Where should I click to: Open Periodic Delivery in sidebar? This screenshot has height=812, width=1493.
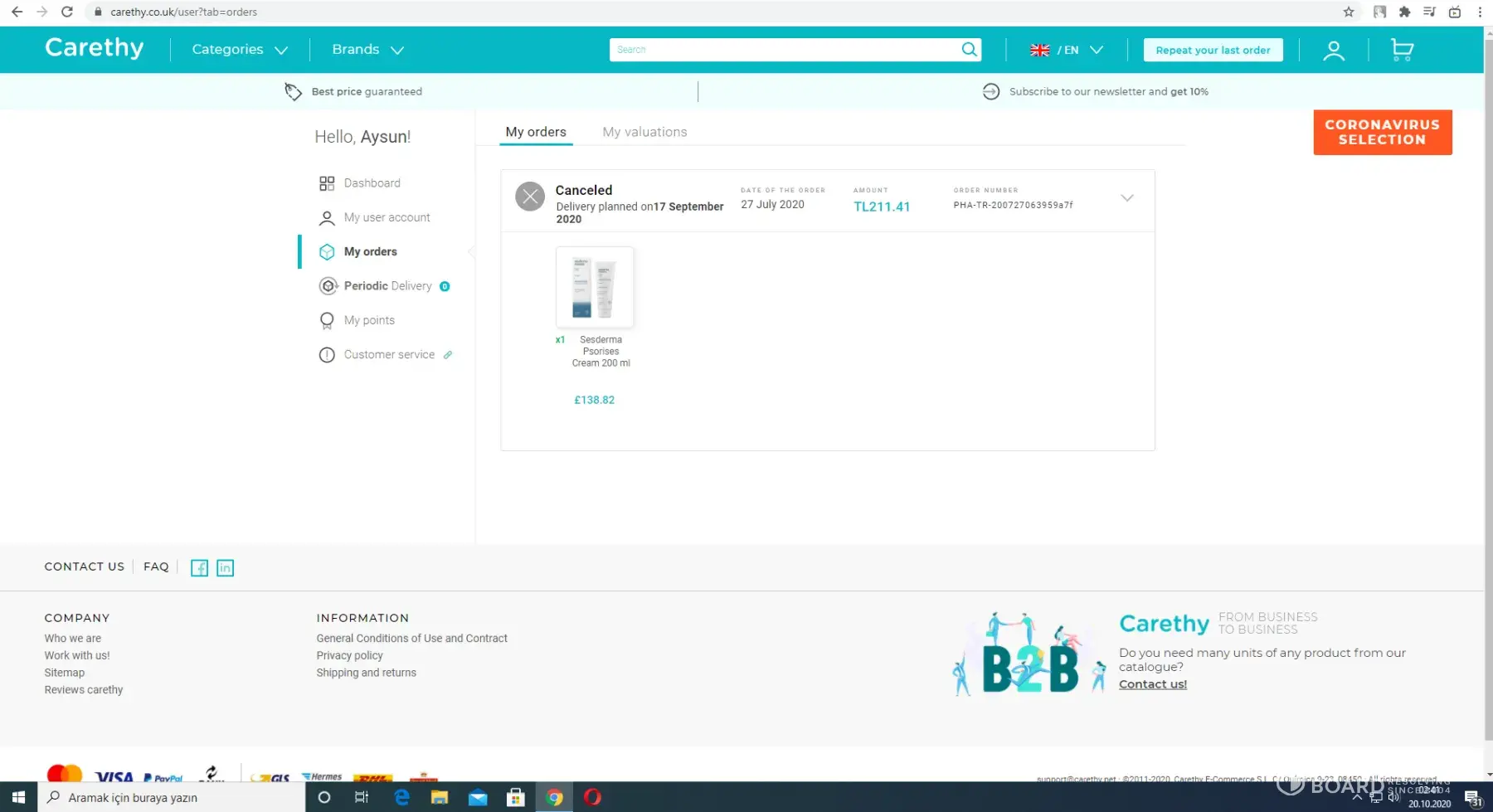pos(387,286)
